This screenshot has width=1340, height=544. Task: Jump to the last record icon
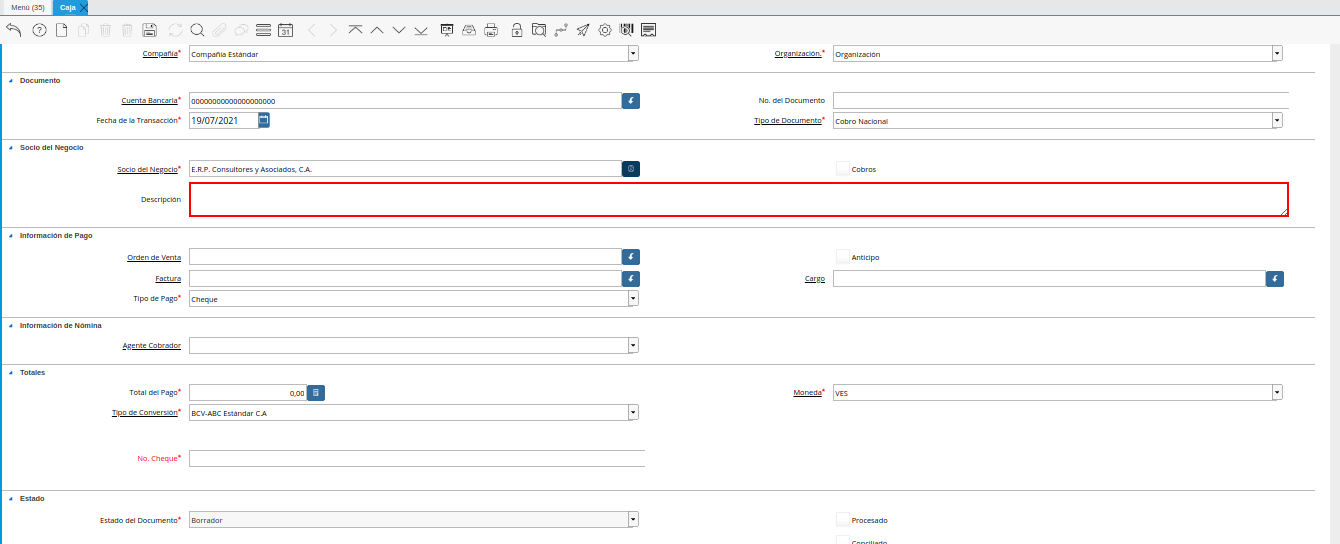pyautogui.click(x=421, y=30)
